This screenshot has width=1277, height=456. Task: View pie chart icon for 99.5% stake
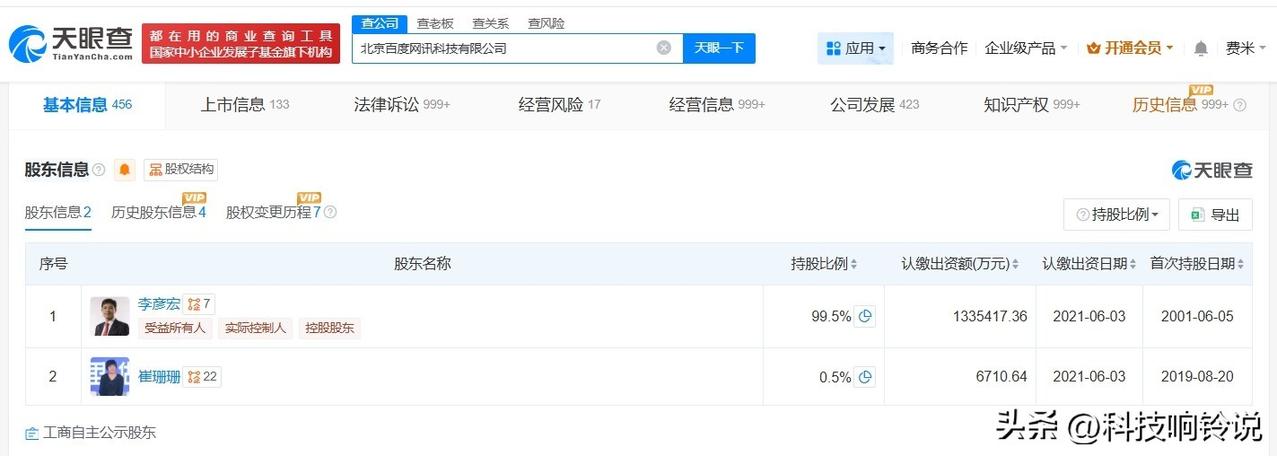tap(866, 316)
